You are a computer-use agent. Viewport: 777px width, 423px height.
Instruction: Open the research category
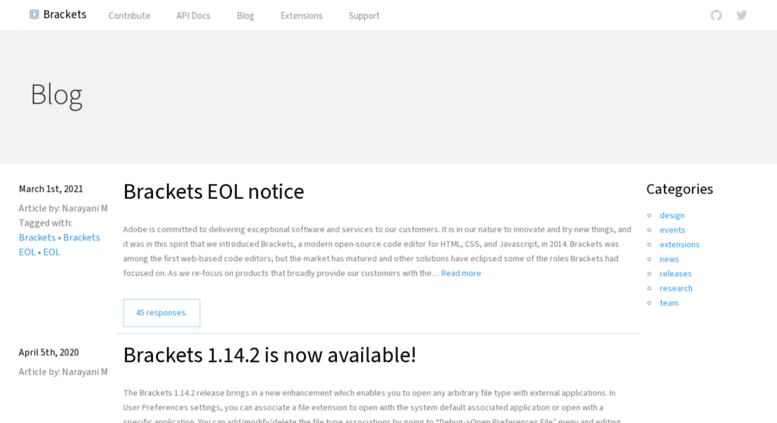676,288
